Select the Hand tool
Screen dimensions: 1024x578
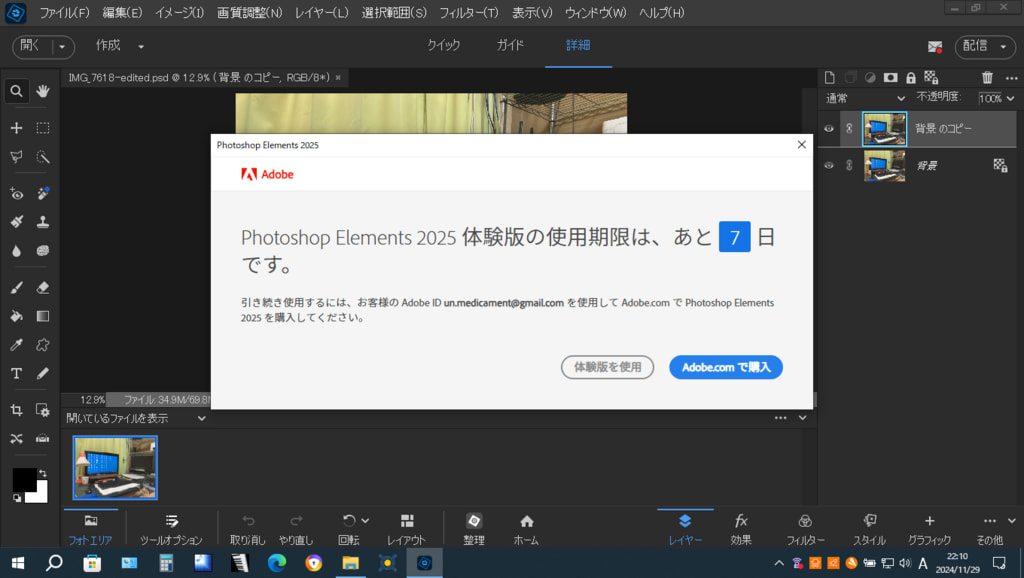tap(43, 91)
